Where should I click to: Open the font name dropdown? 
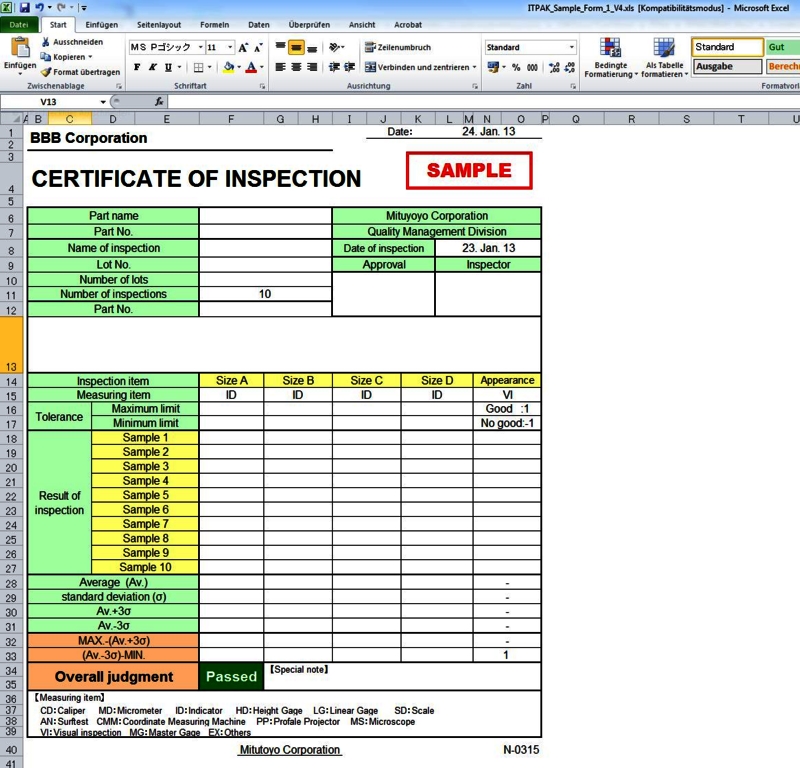tap(200, 47)
